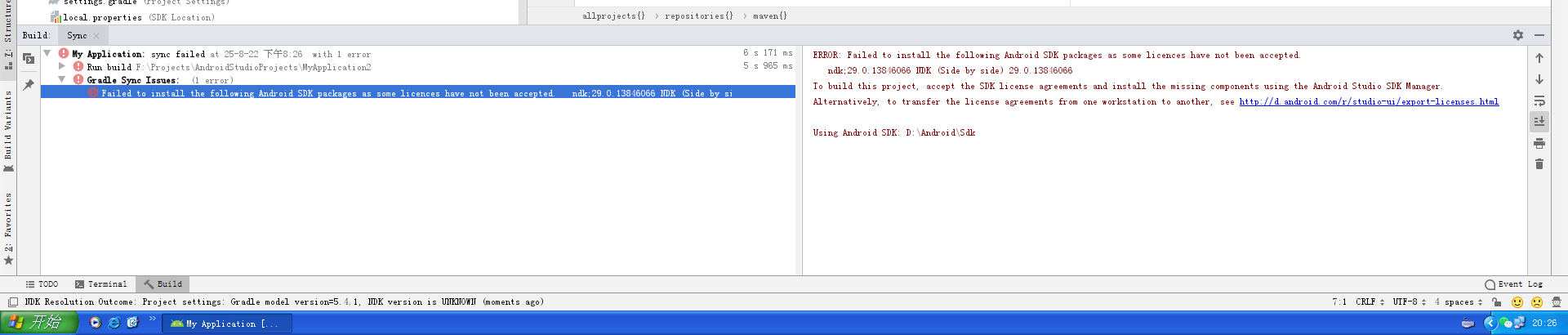This screenshot has height=335, width=1568.
Task: Send positive feedback via smiley face
Action: (1517, 302)
